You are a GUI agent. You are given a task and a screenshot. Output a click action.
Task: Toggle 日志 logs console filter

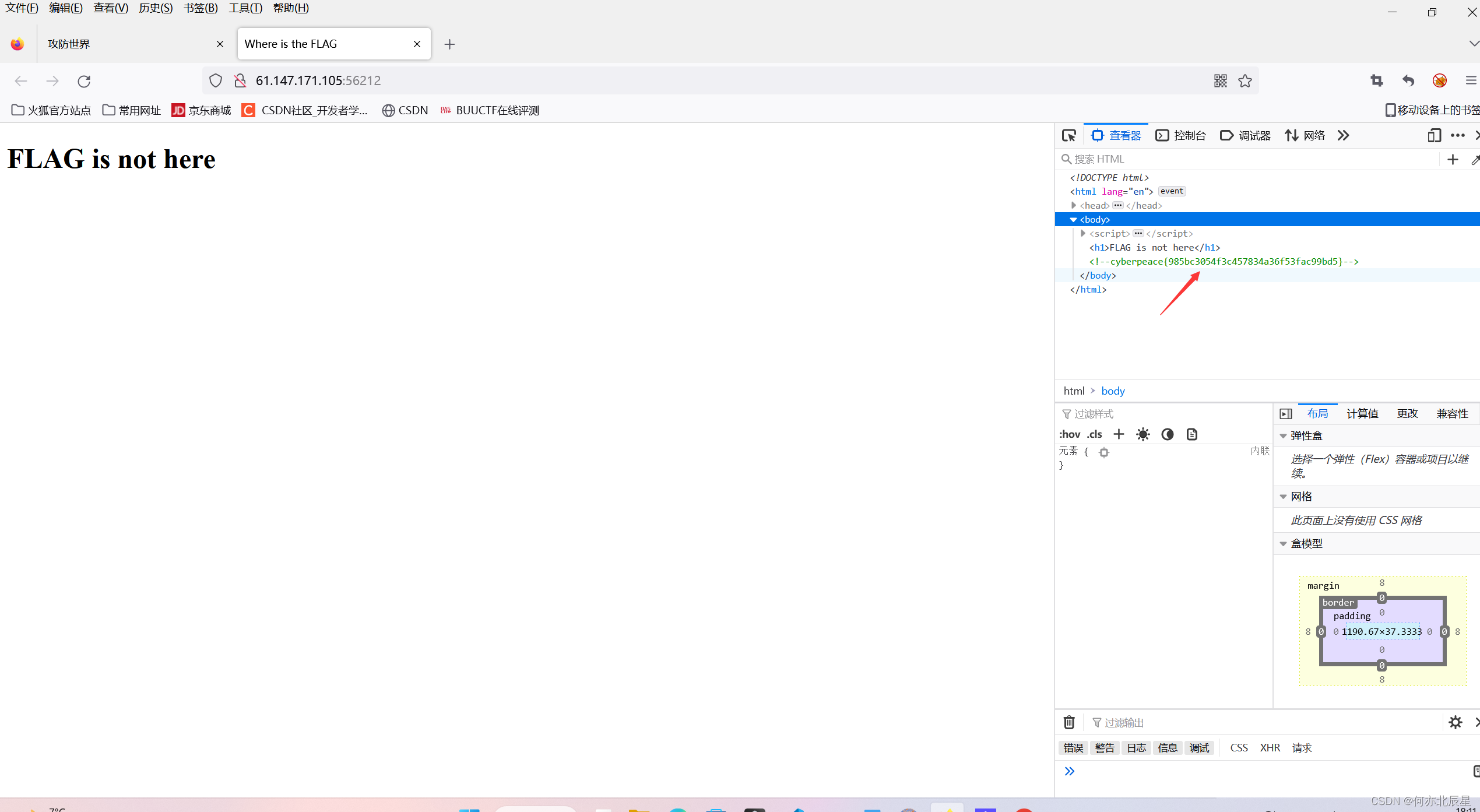(x=1136, y=748)
